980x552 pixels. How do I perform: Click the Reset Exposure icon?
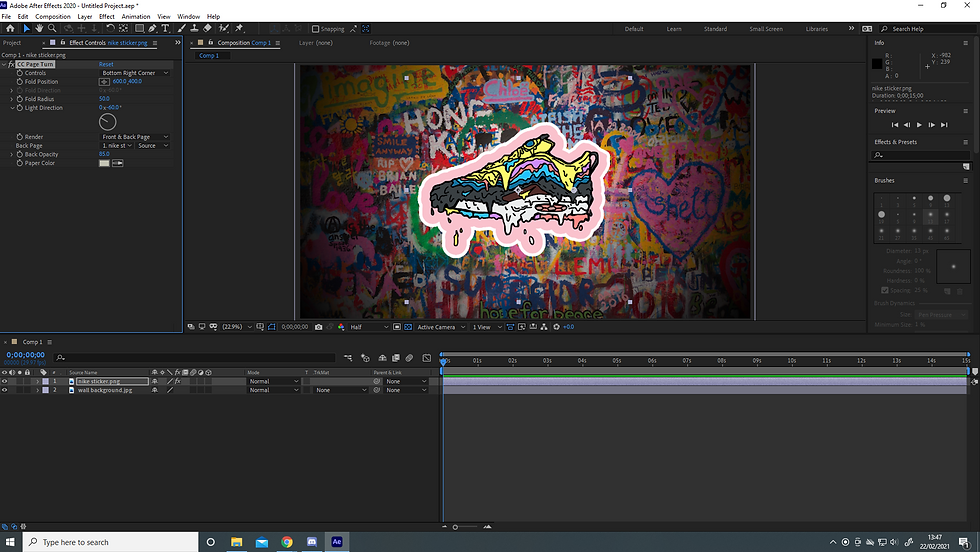[556, 327]
